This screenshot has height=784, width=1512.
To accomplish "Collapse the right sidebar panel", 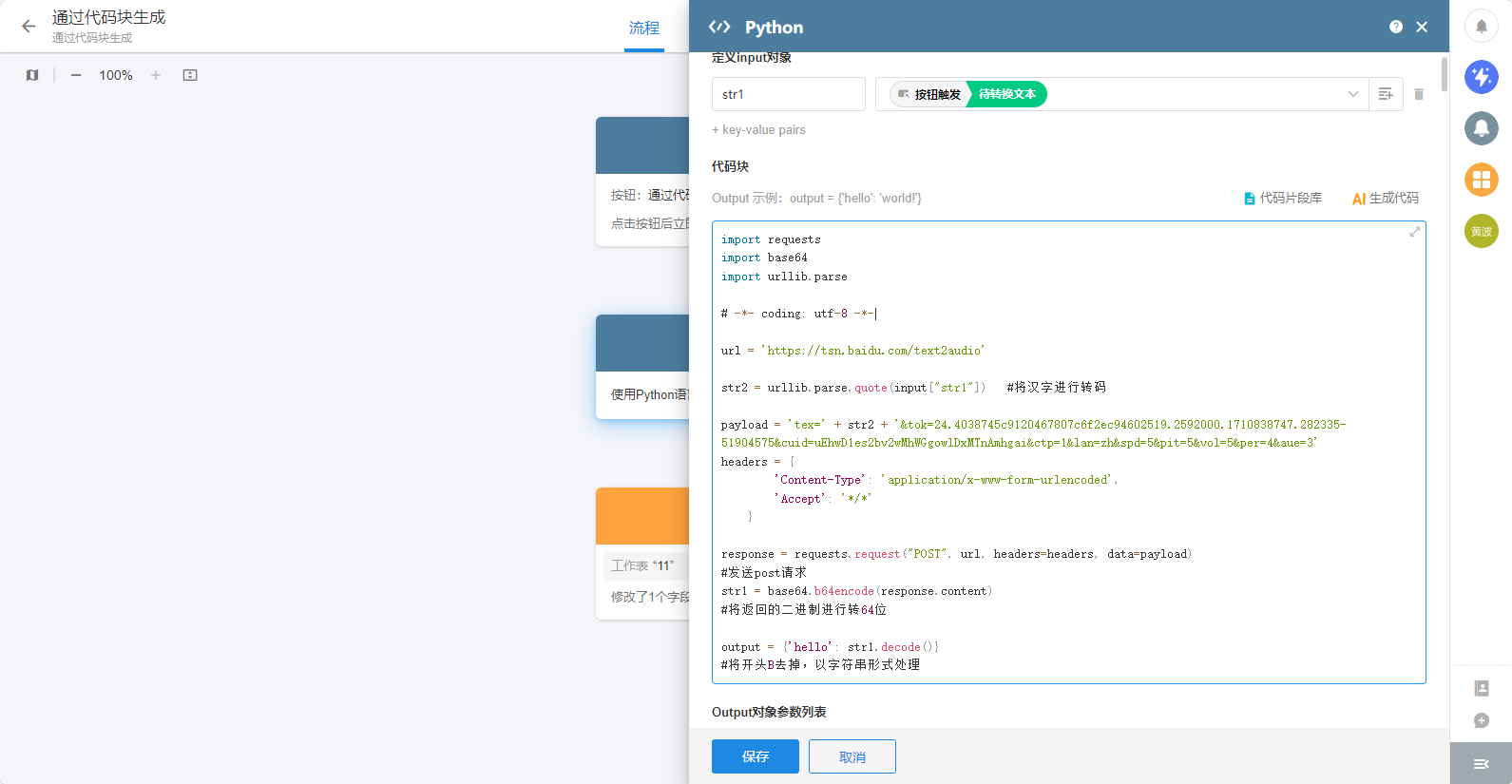I will tap(1481, 763).
